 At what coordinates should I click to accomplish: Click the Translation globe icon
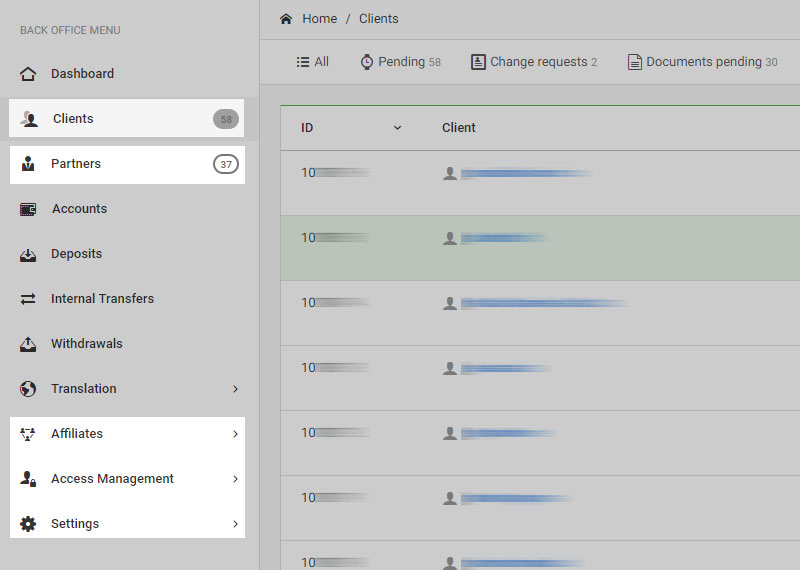coord(28,389)
